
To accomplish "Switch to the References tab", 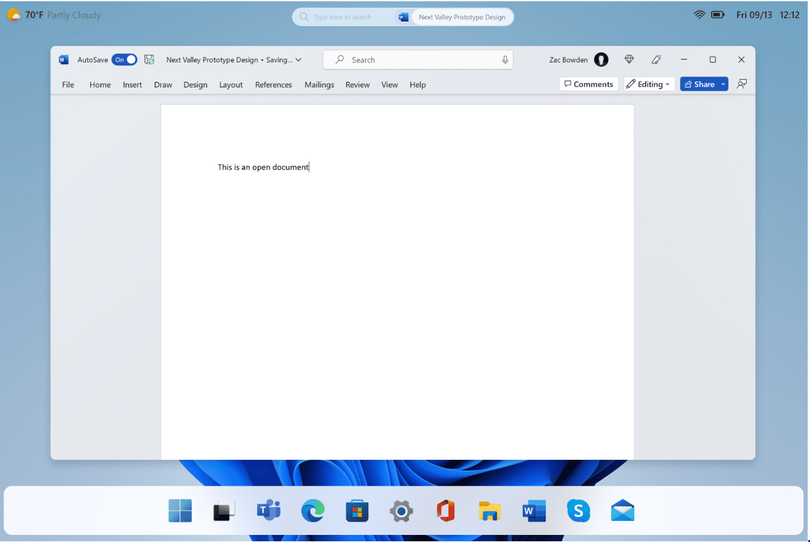I will 273,85.
